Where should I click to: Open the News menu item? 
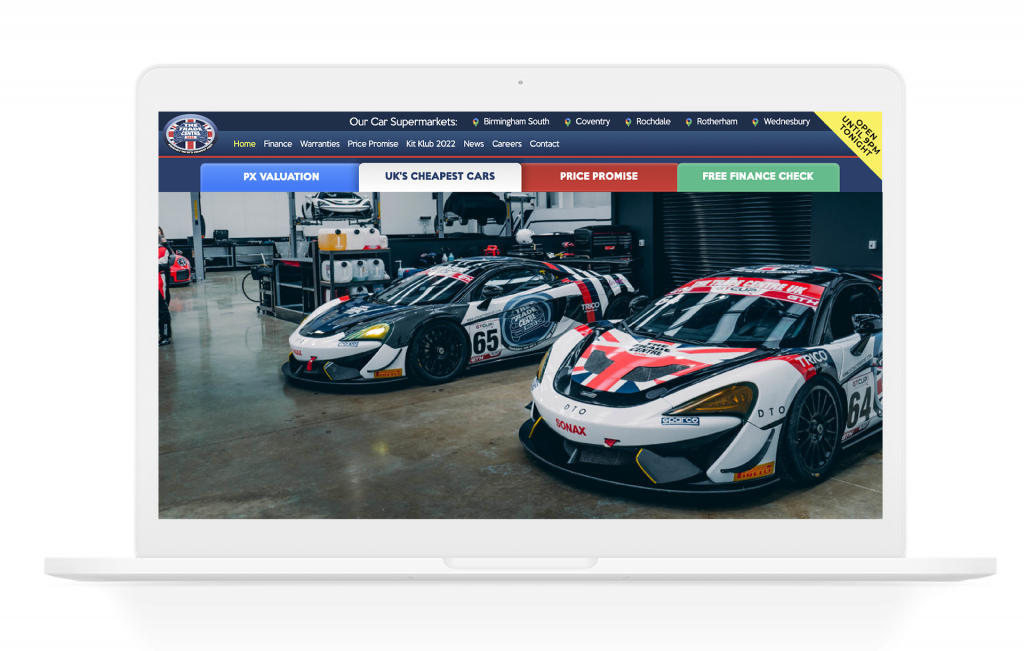[473, 144]
